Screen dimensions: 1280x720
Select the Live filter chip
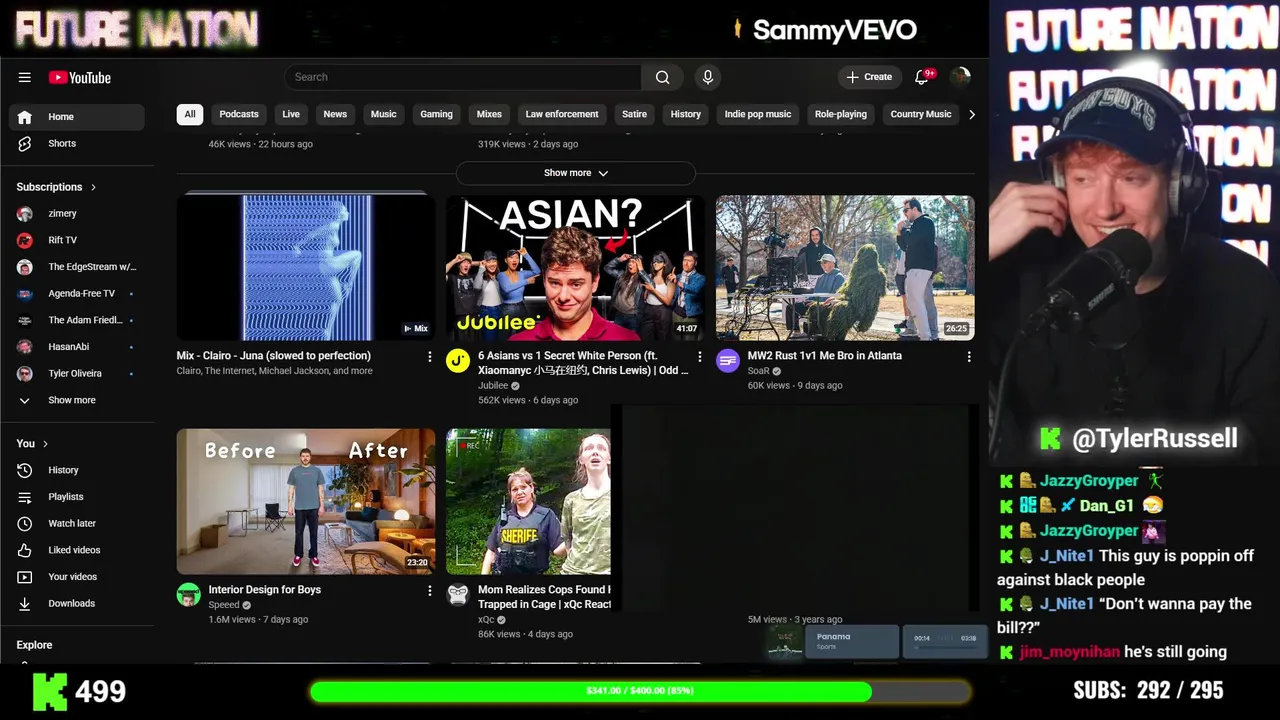coord(291,114)
